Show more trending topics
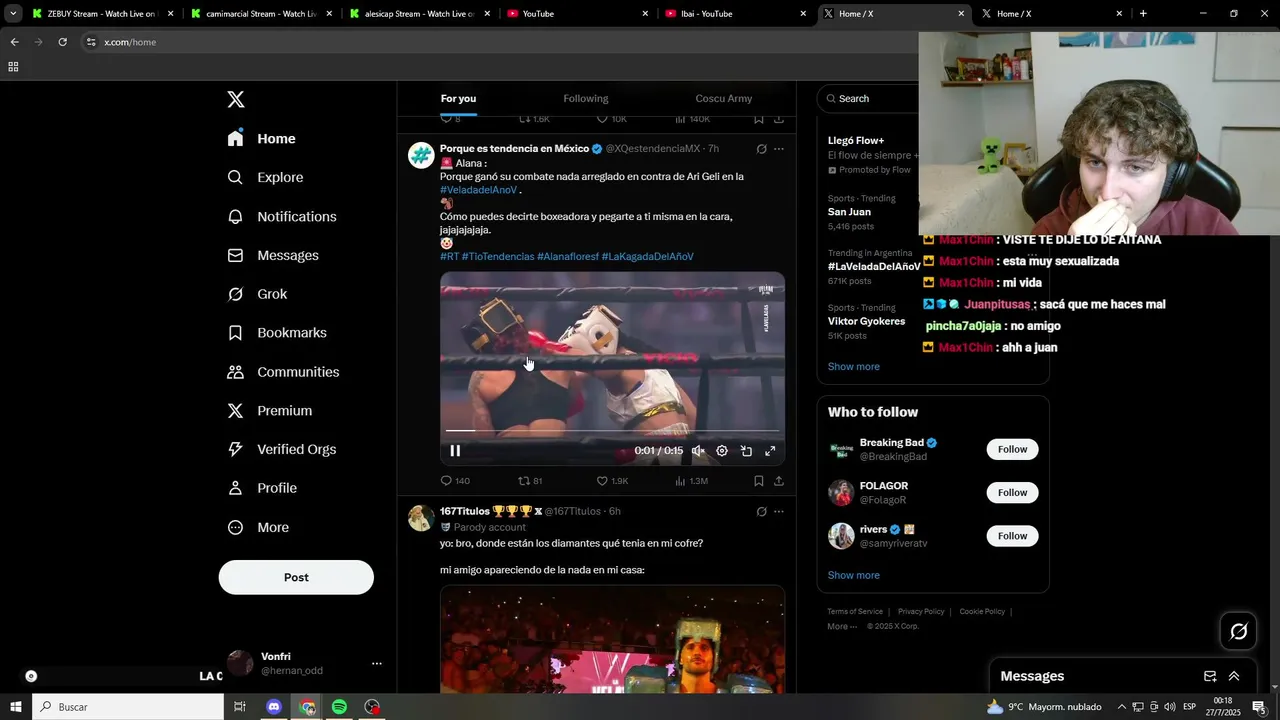Image resolution: width=1280 pixels, height=720 pixels. point(854,367)
